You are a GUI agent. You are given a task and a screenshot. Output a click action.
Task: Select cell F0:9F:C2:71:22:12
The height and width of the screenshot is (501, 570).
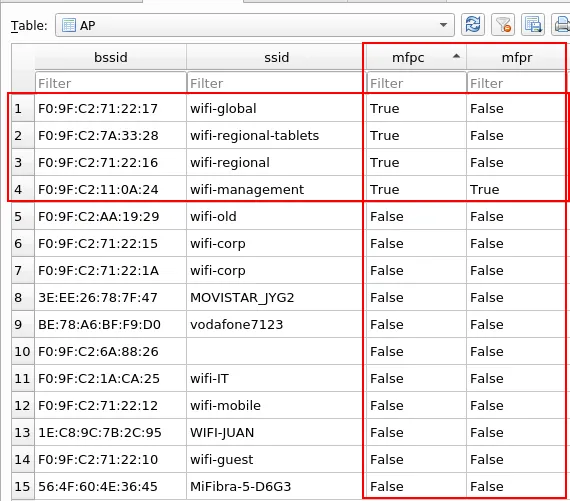[111, 405]
